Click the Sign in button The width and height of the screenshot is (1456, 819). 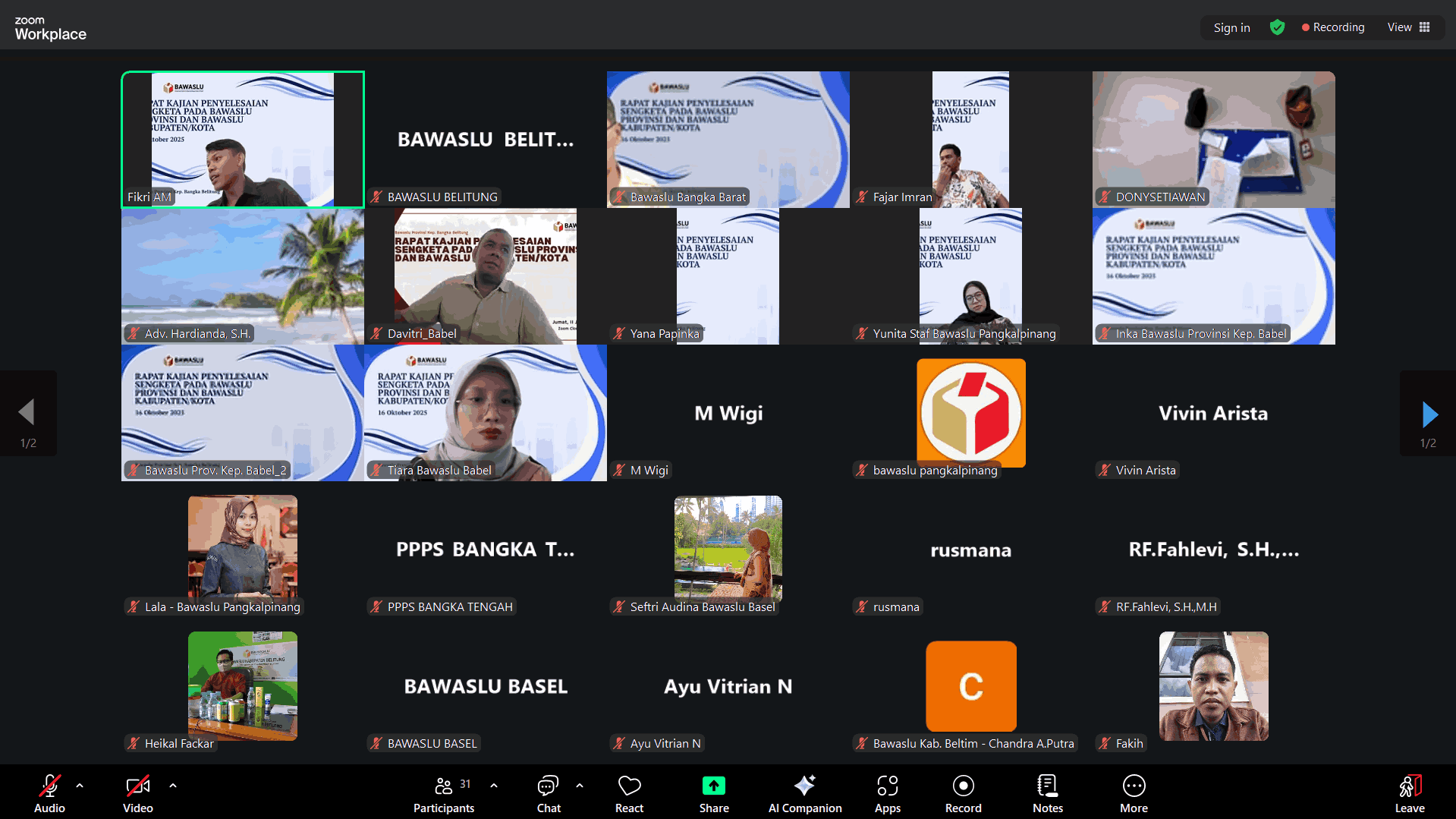pyautogui.click(x=1231, y=27)
